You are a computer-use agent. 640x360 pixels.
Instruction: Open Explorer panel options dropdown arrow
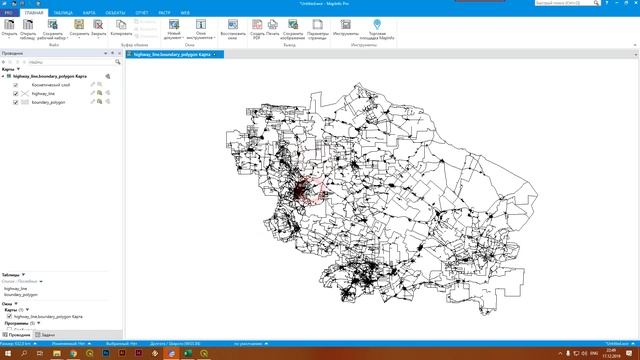tap(105, 53)
